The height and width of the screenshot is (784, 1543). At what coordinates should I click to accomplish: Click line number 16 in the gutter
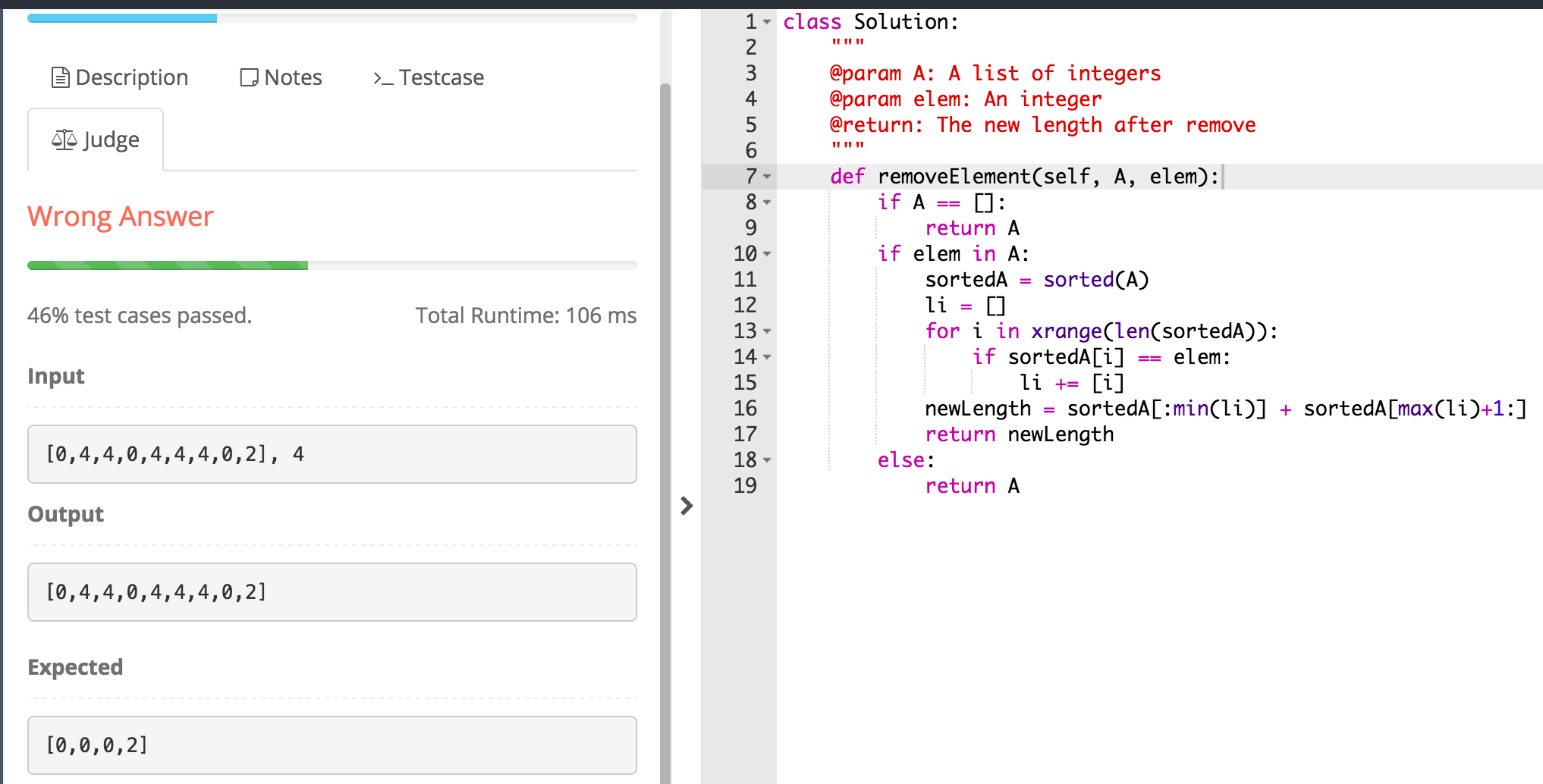pyautogui.click(x=745, y=409)
